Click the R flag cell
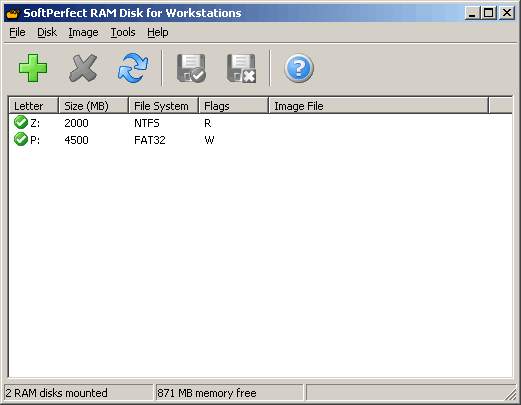 [208, 123]
